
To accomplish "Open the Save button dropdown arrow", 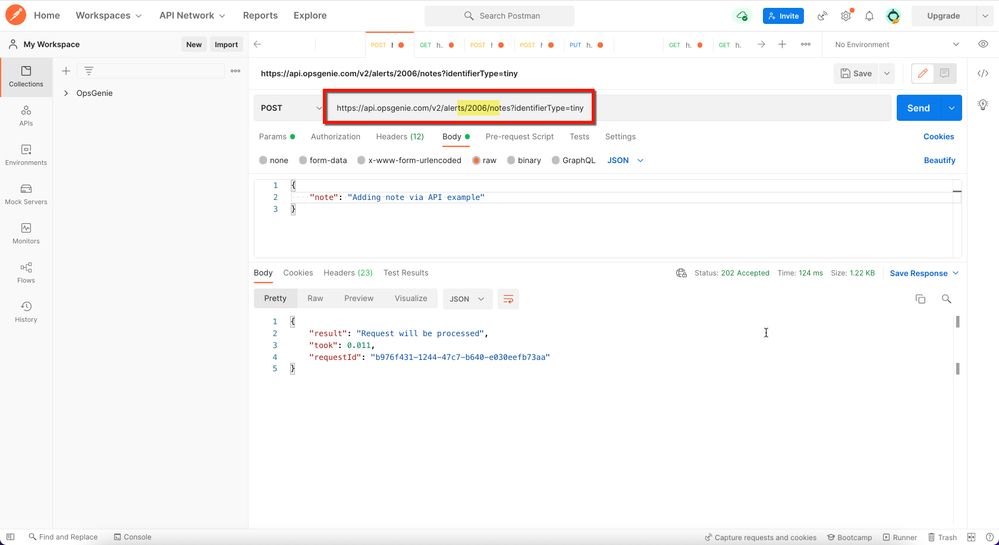I will 886,73.
